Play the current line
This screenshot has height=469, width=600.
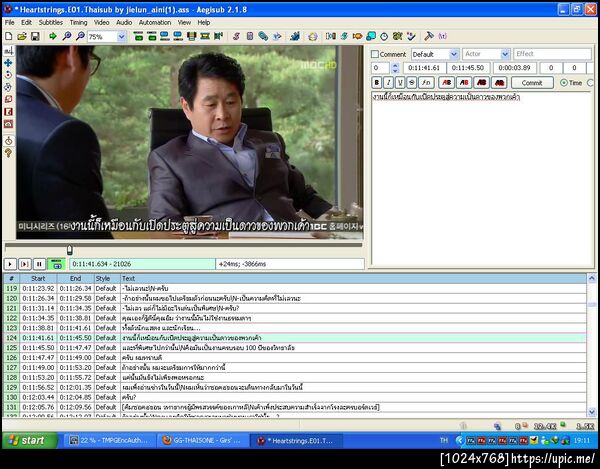click(25, 264)
